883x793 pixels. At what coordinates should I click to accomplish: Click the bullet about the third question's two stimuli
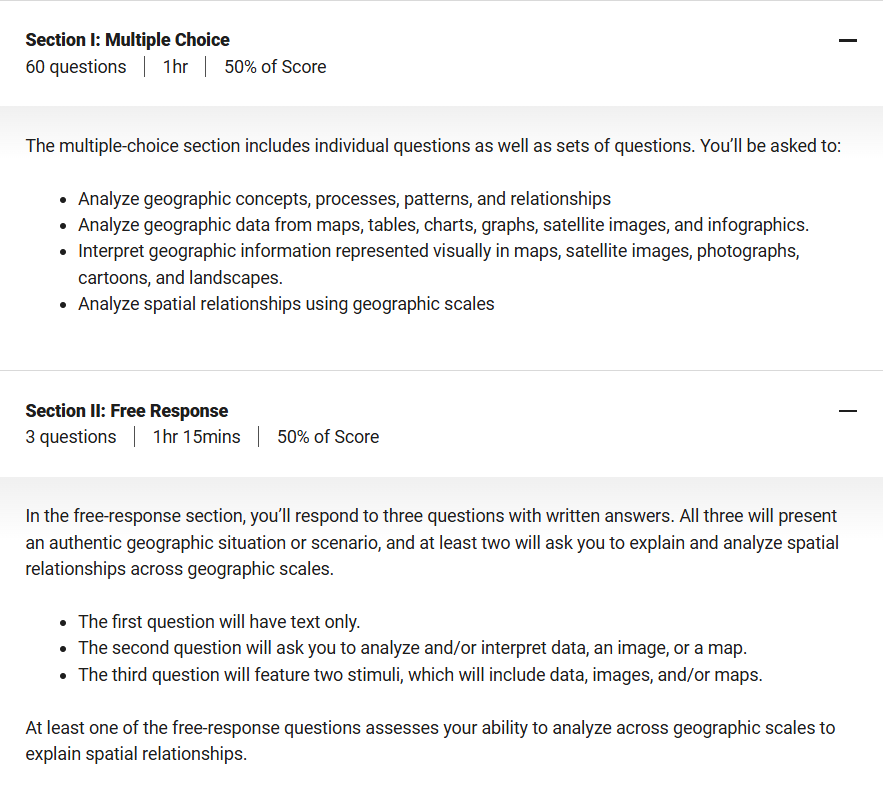pos(420,675)
